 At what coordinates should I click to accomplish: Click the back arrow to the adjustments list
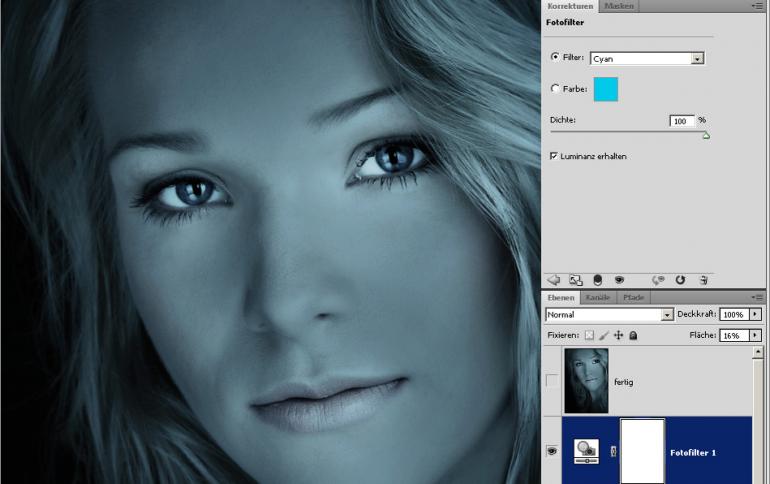click(x=554, y=280)
